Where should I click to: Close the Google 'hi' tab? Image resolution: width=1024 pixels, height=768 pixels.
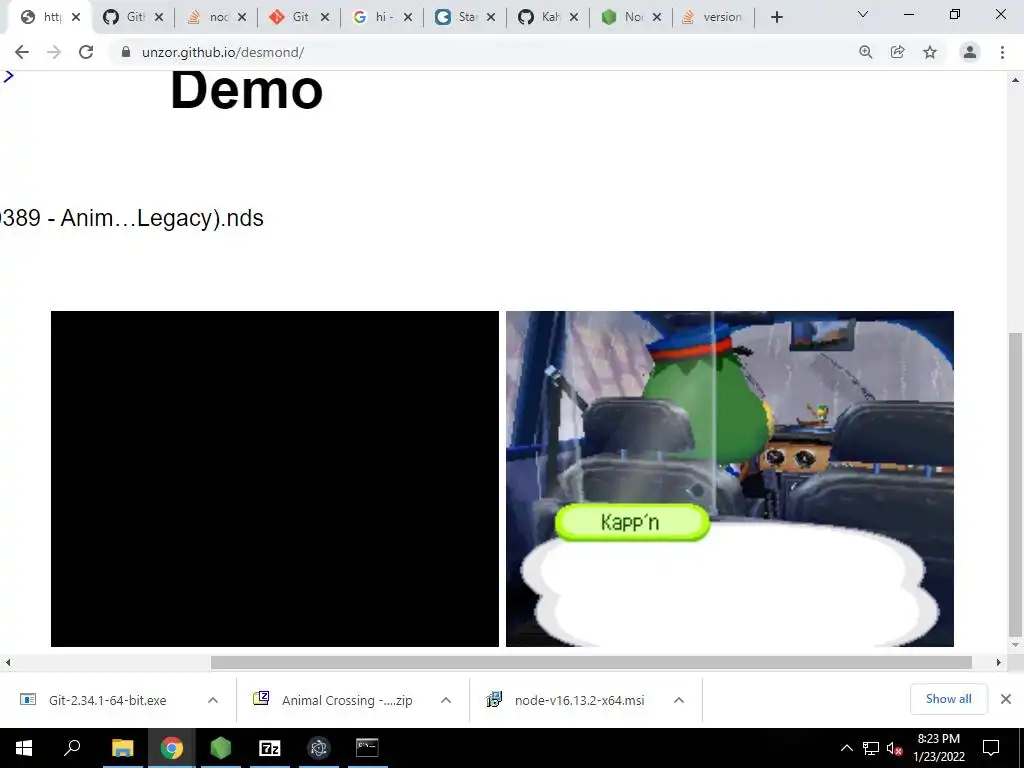coord(408,17)
